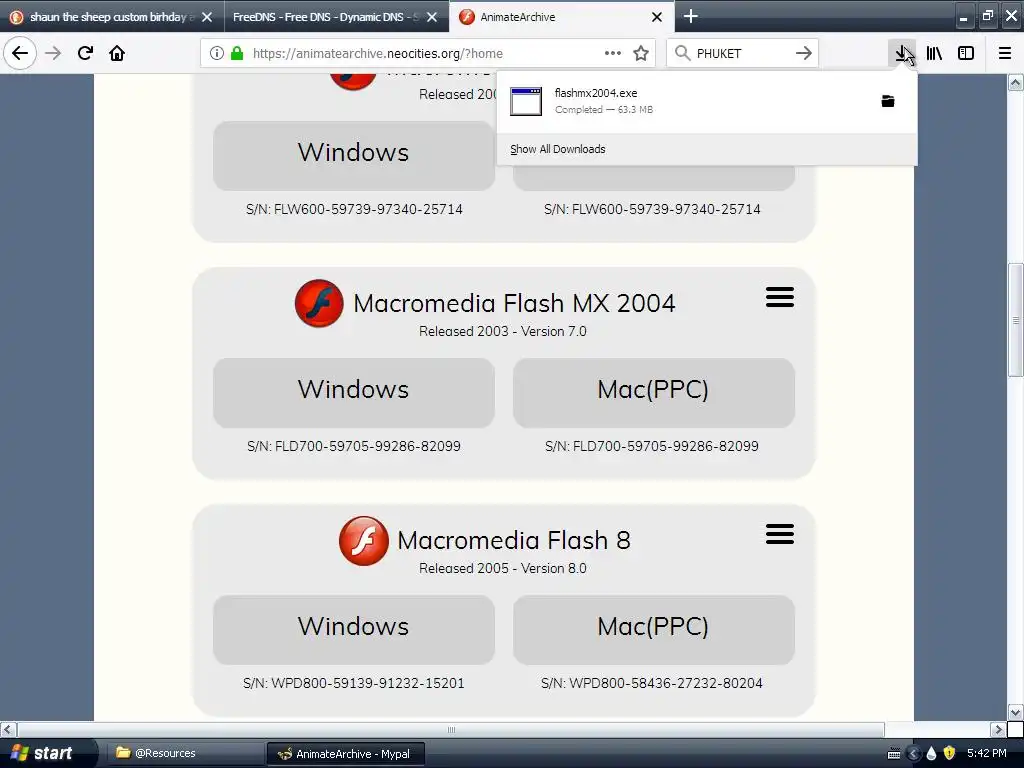The height and width of the screenshot is (768, 1024).
Task: Click the water drop tray icon
Action: [931, 754]
